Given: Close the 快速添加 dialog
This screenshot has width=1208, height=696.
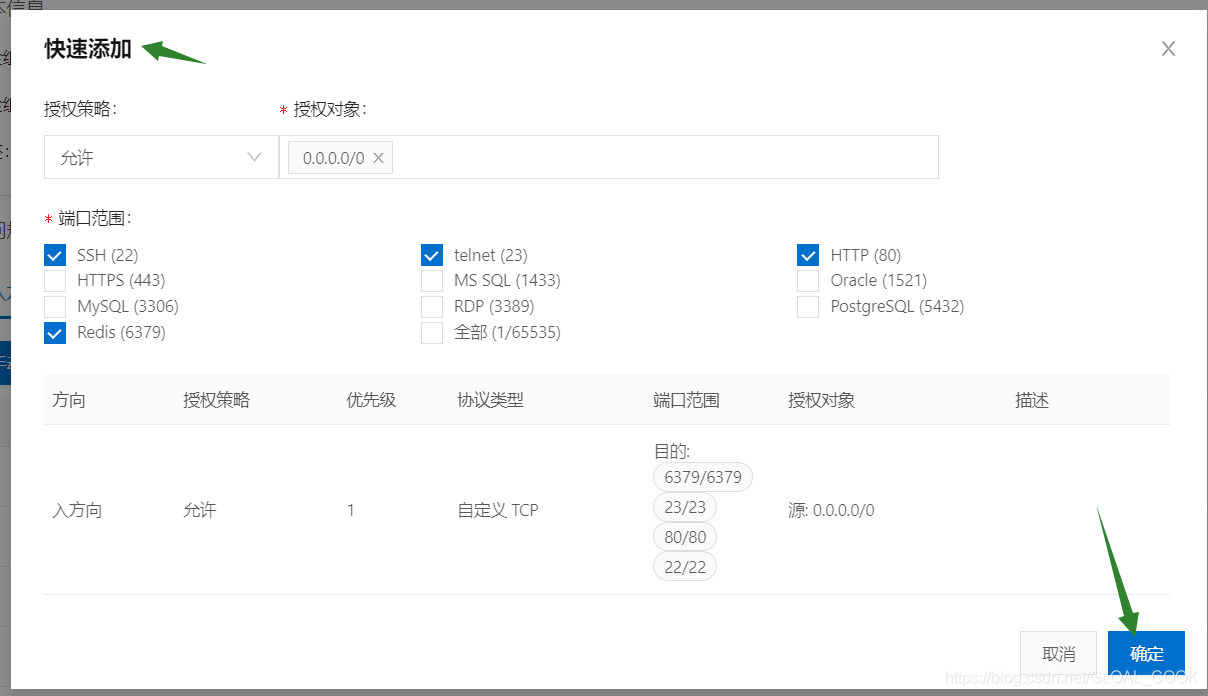Looking at the screenshot, I should (x=1168, y=48).
